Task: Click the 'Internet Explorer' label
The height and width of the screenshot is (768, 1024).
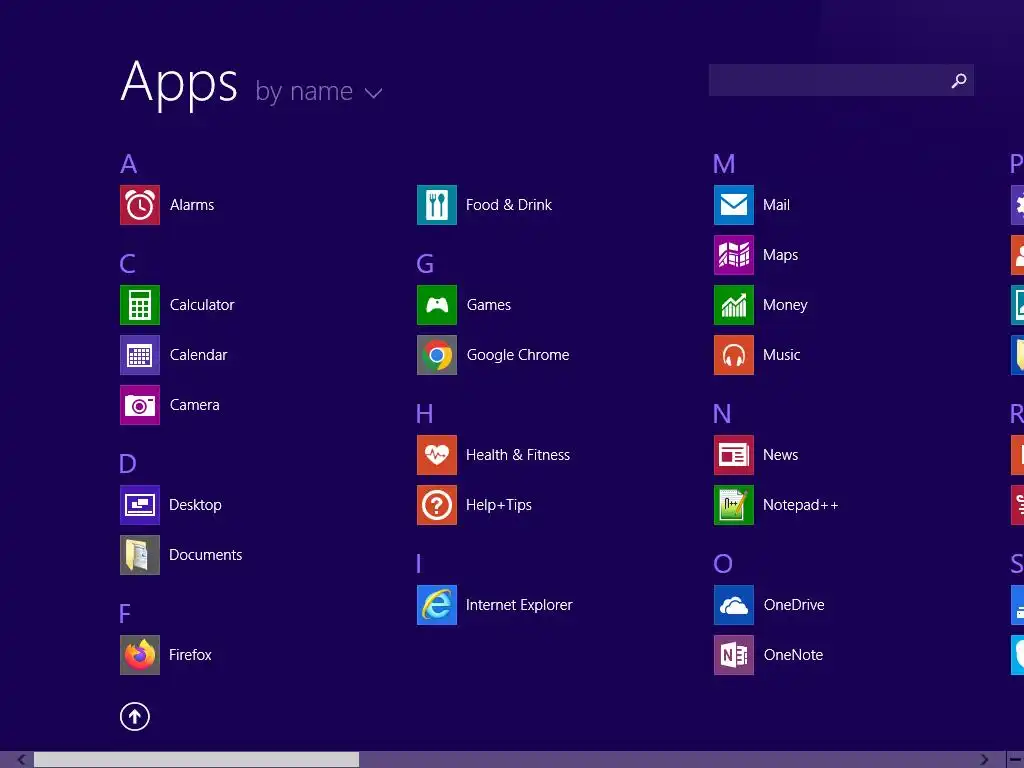Action: coord(519,605)
